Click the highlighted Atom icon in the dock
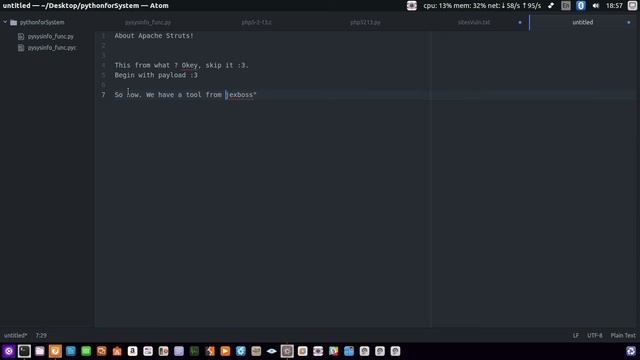The image size is (640, 360). (x=287, y=351)
